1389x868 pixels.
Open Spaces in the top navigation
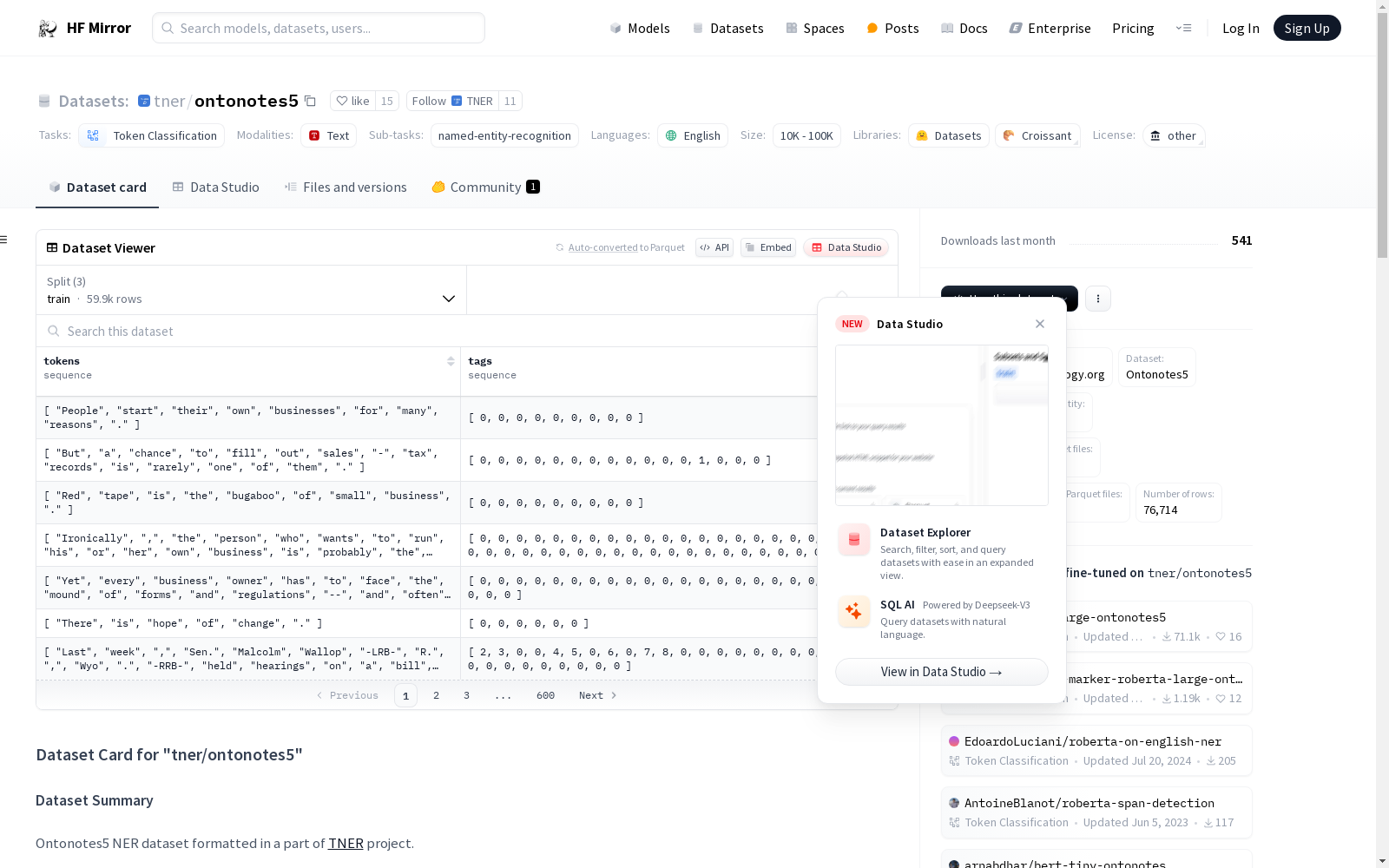(x=815, y=28)
